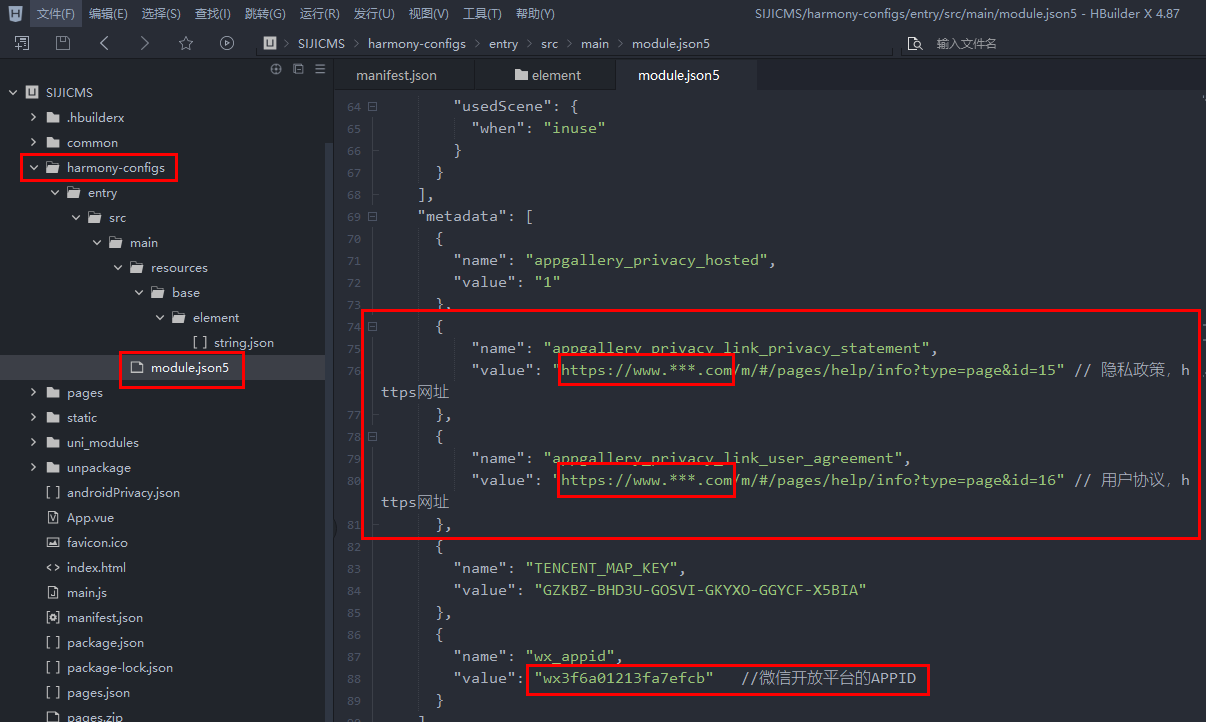Click the entry breadcrumb segment
Image resolution: width=1206 pixels, height=722 pixels.
point(503,44)
